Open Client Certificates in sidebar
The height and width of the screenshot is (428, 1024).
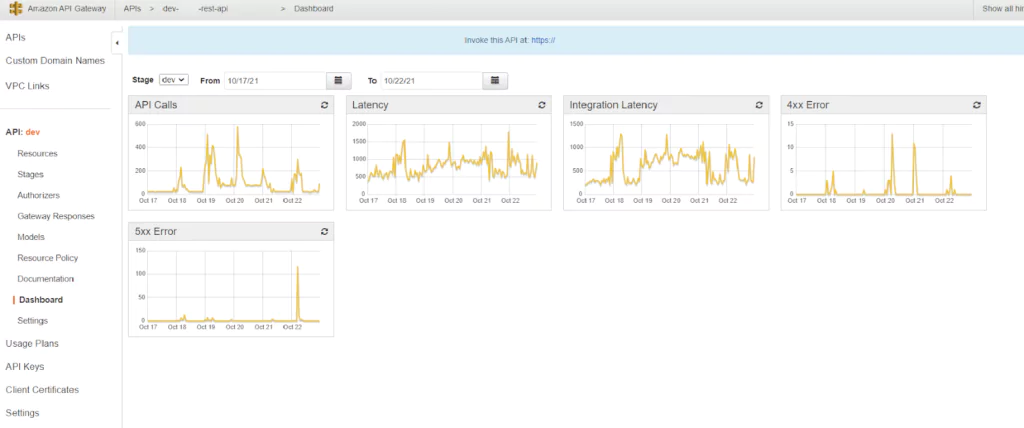[42, 390]
